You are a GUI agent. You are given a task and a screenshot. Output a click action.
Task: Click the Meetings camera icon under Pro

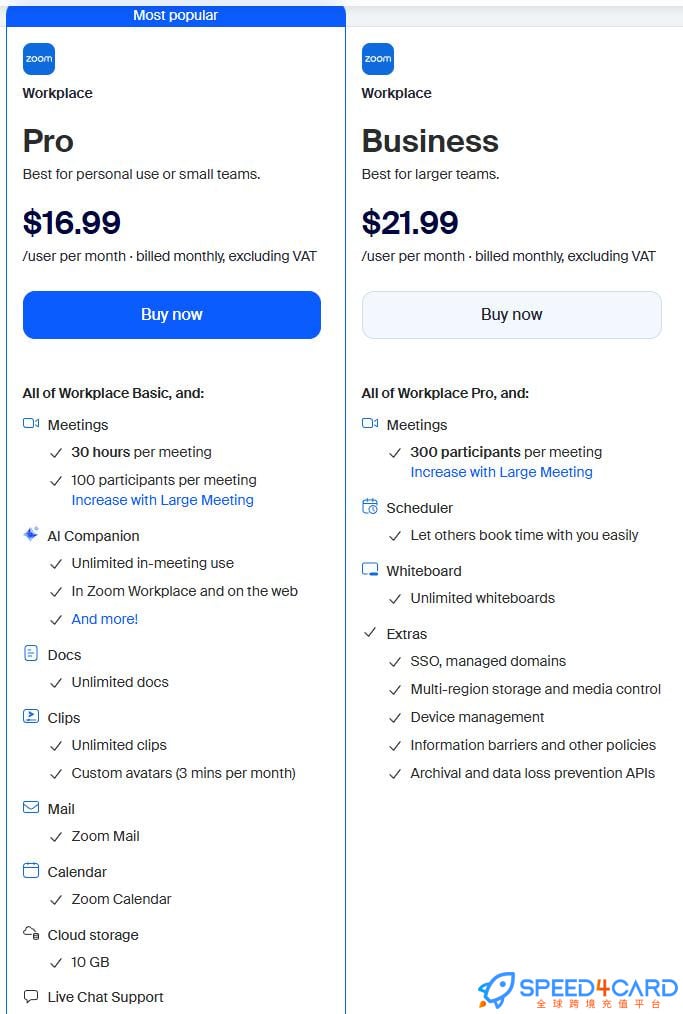point(31,424)
